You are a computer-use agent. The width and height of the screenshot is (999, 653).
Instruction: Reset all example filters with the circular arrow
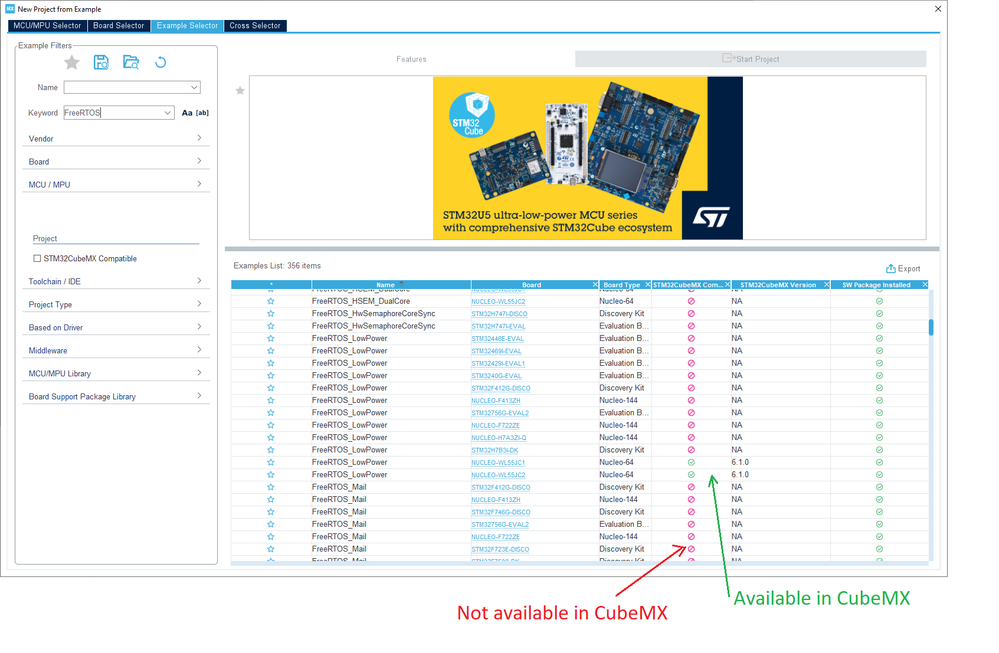tap(161, 62)
